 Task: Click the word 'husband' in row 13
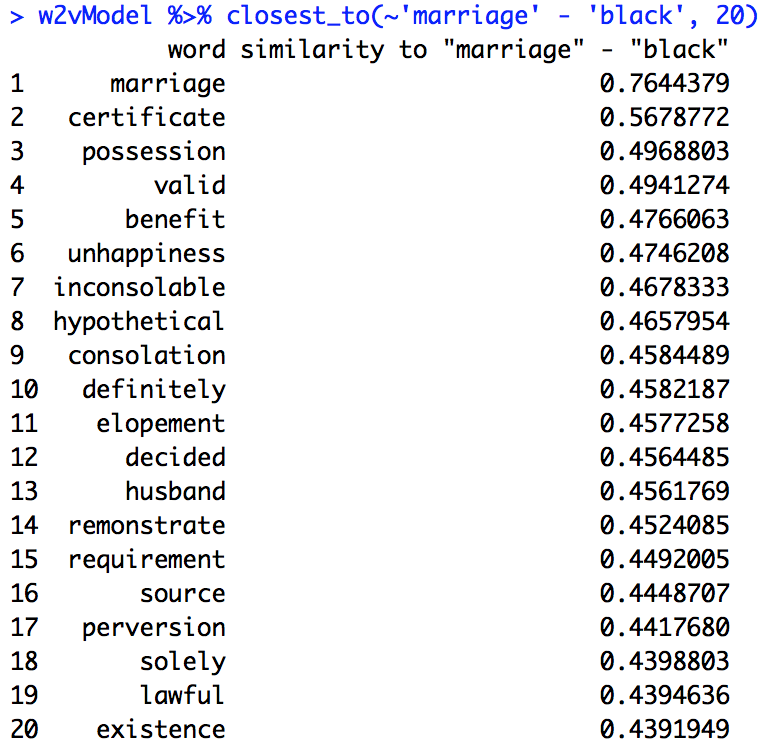[x=175, y=491]
